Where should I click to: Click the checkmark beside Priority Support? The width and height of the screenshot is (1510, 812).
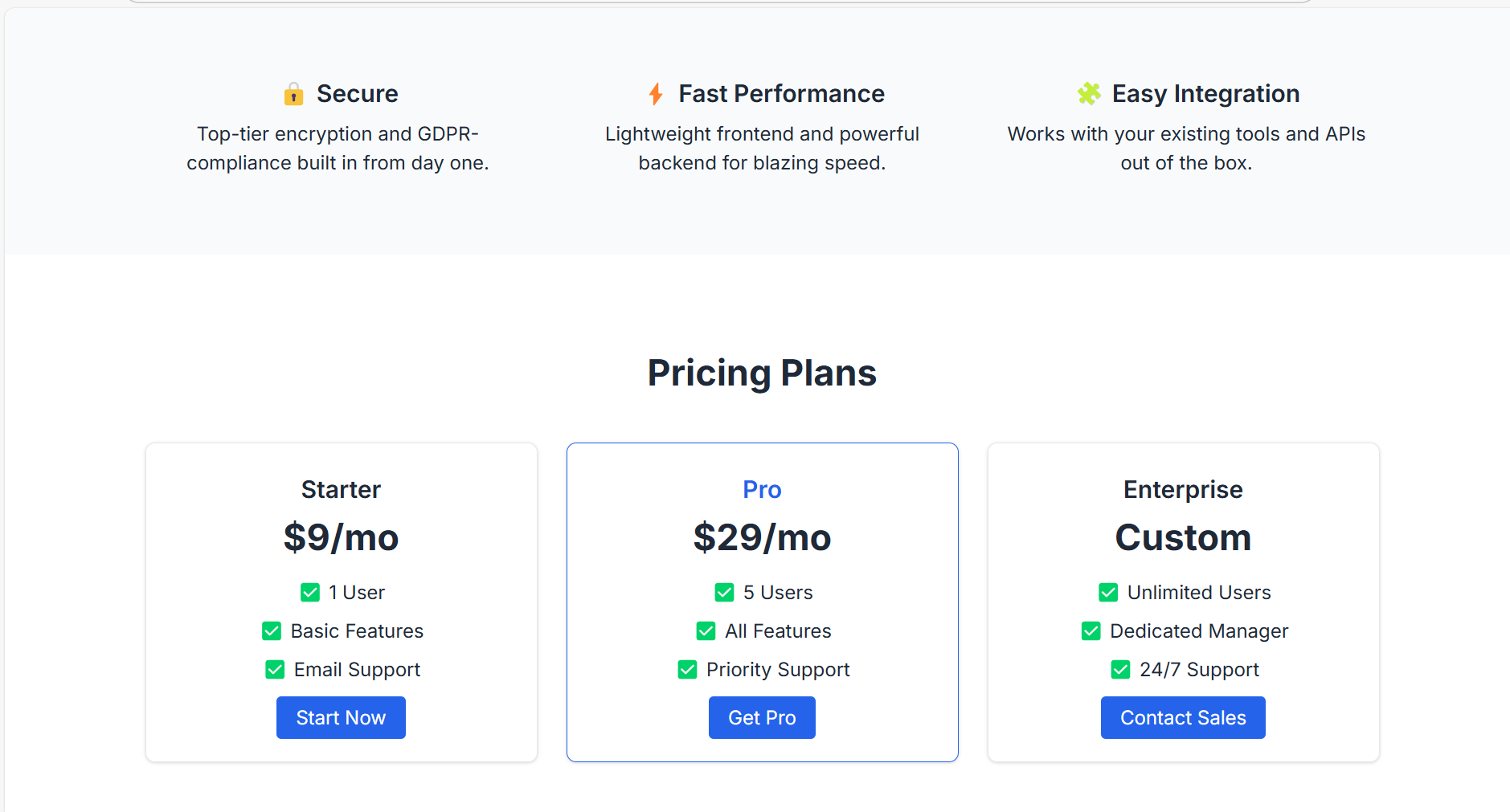687,670
